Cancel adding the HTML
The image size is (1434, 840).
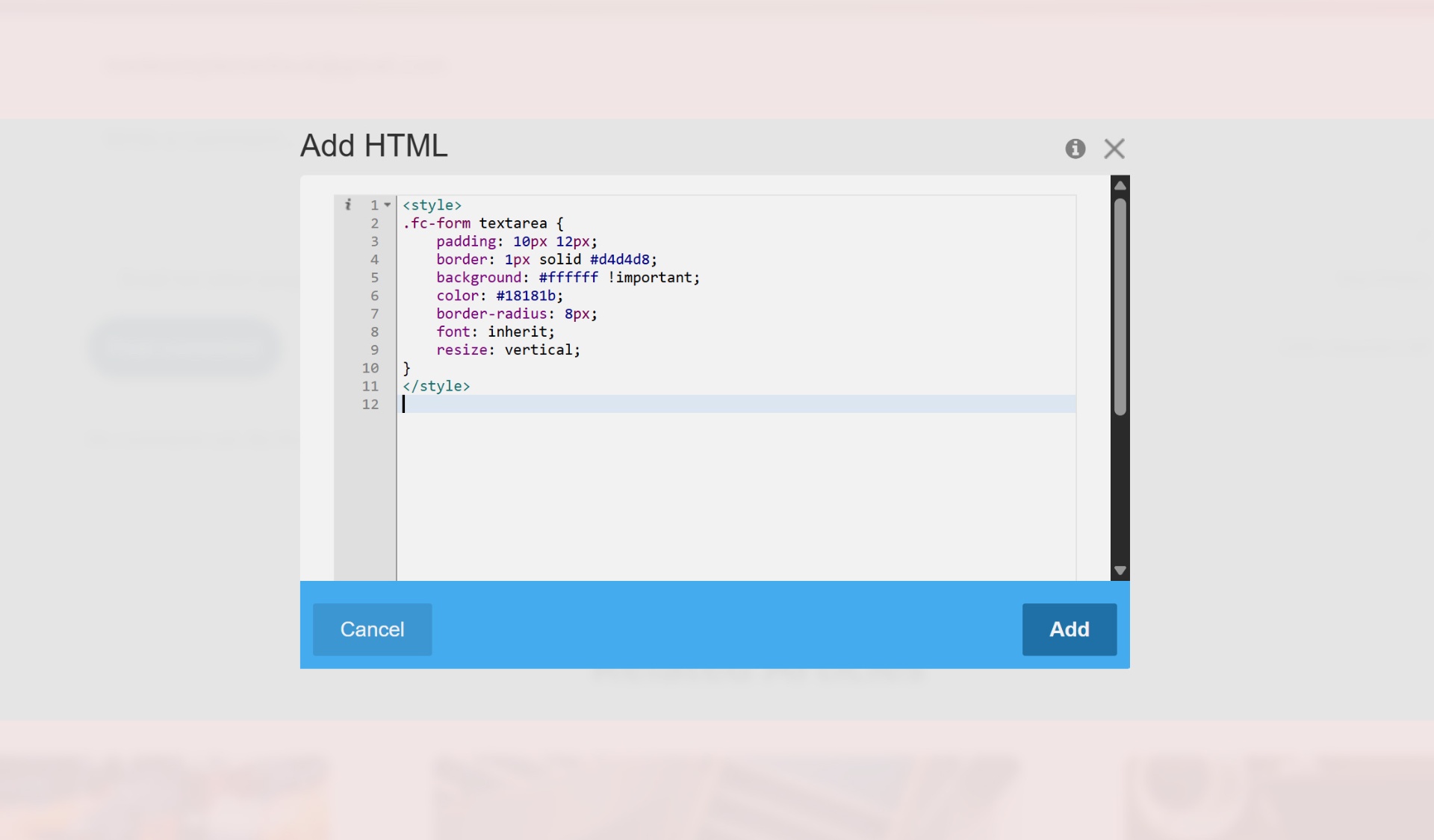372,629
